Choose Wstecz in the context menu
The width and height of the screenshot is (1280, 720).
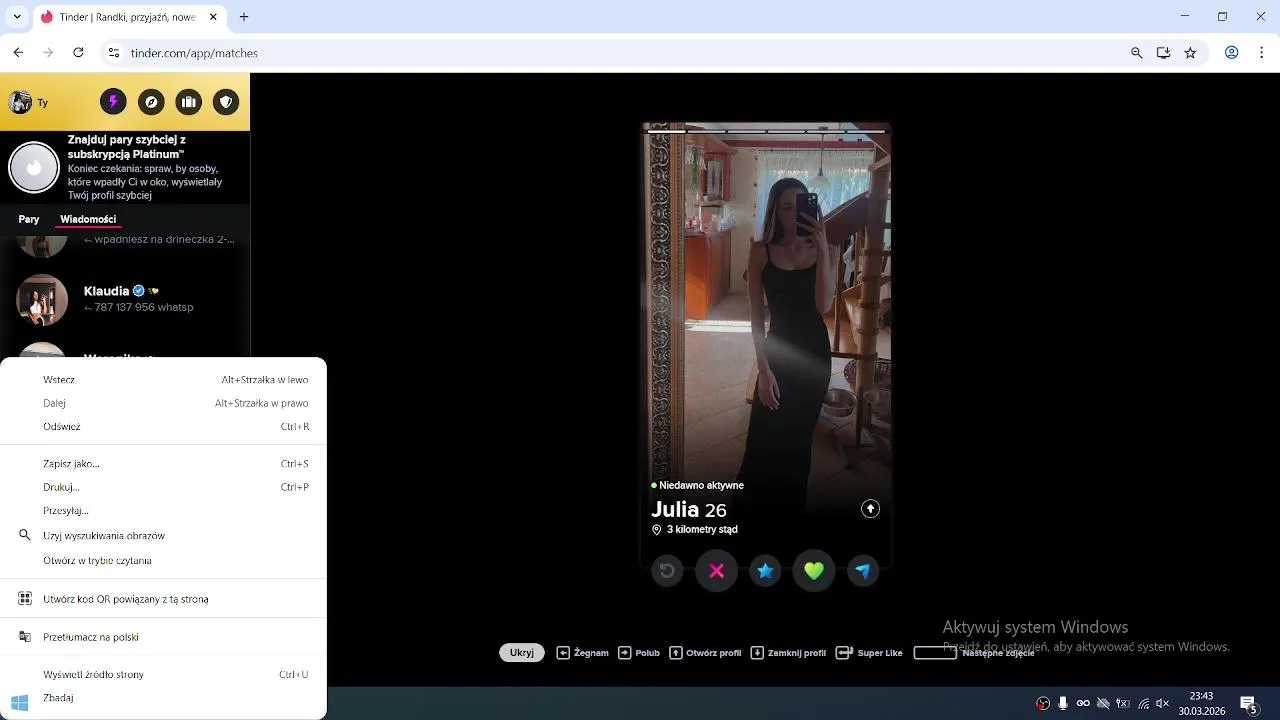pos(164,380)
